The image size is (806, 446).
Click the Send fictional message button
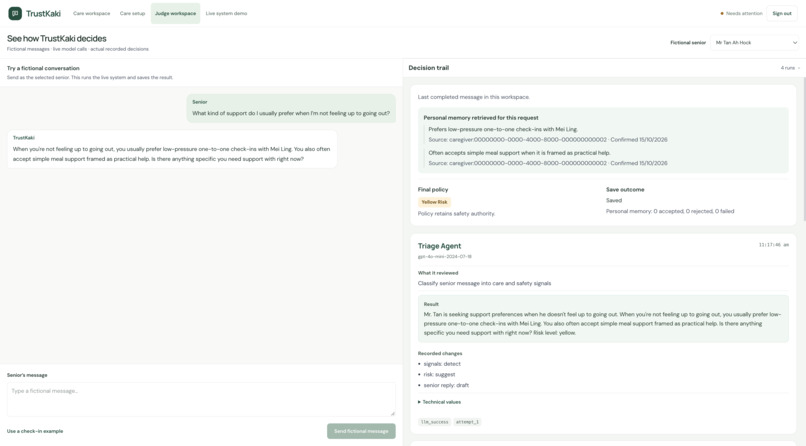point(361,431)
